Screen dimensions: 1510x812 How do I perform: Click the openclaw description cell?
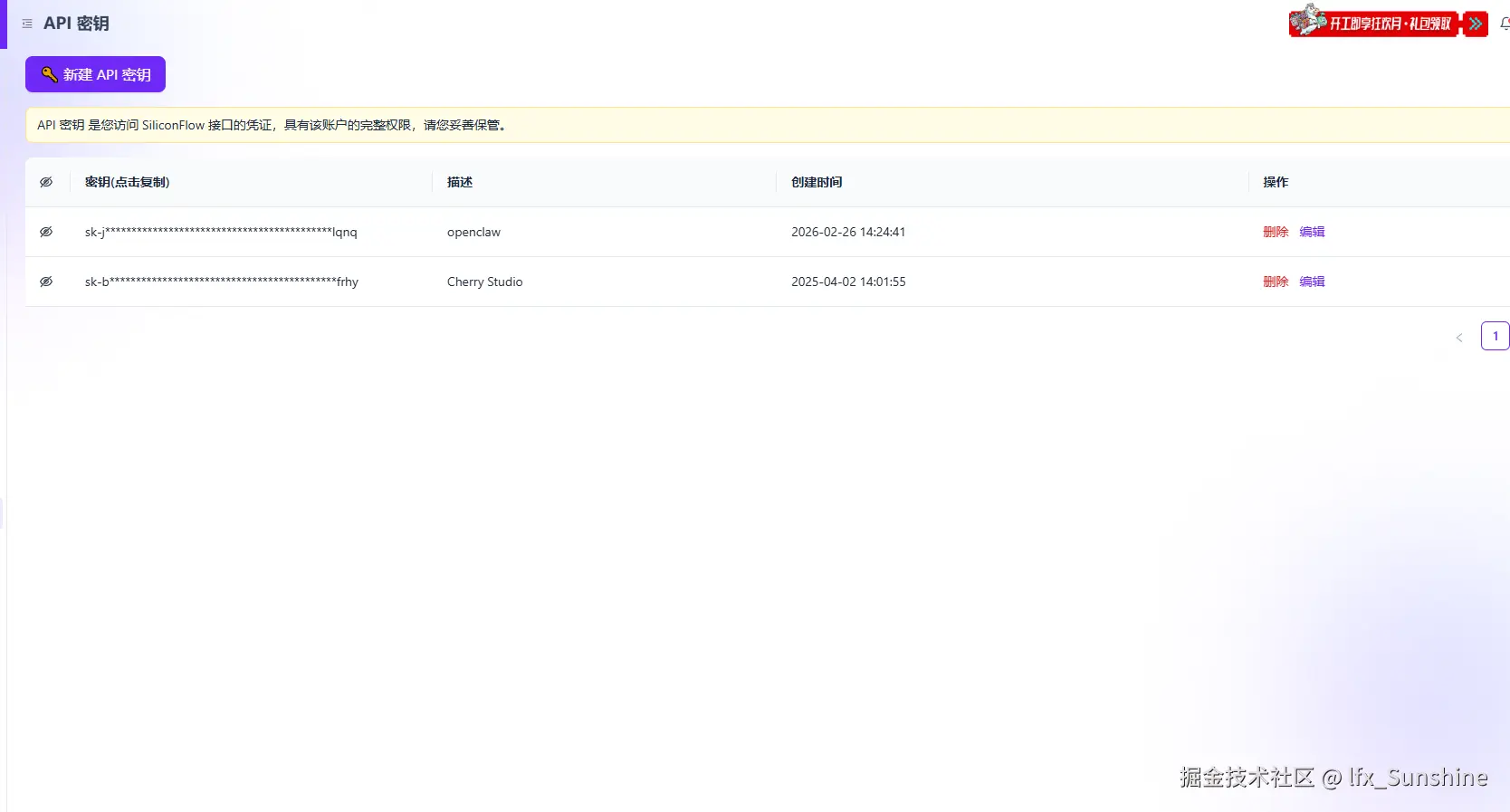click(473, 232)
